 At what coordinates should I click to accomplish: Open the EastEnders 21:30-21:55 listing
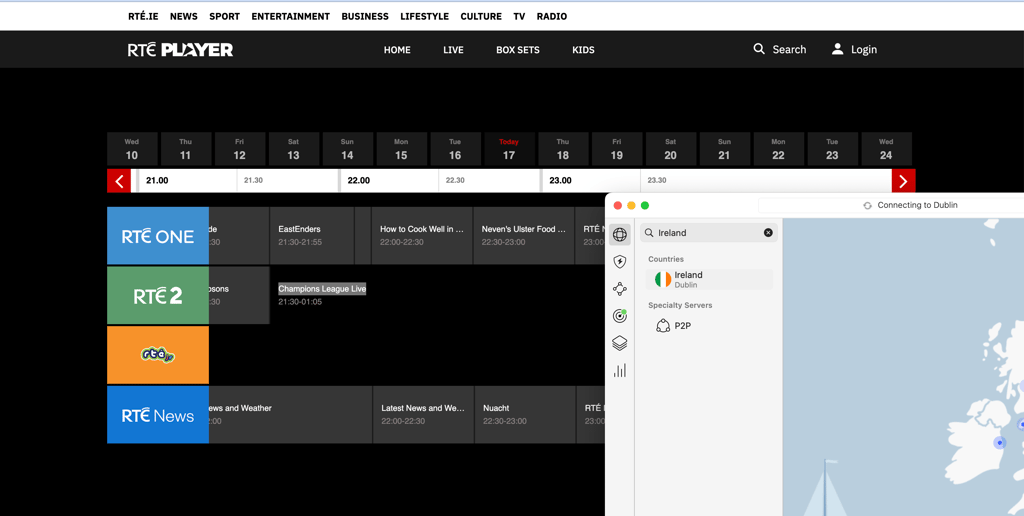pyautogui.click(x=312, y=236)
